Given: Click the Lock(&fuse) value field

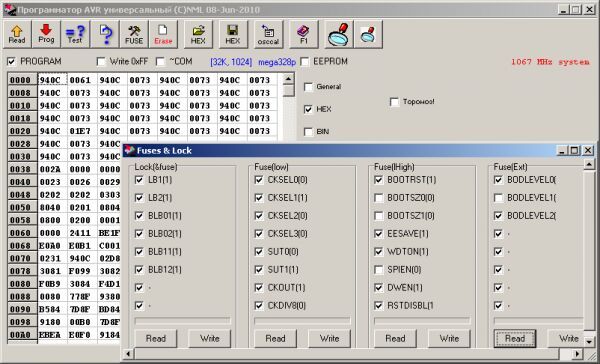Looking at the screenshot, I should tap(183, 321).
